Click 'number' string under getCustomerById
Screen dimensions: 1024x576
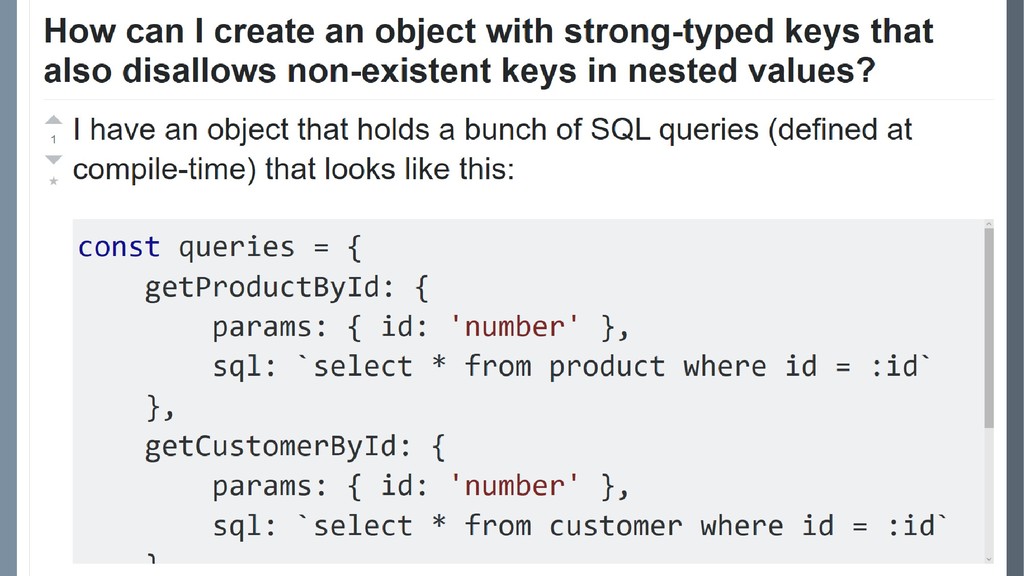coord(514,486)
